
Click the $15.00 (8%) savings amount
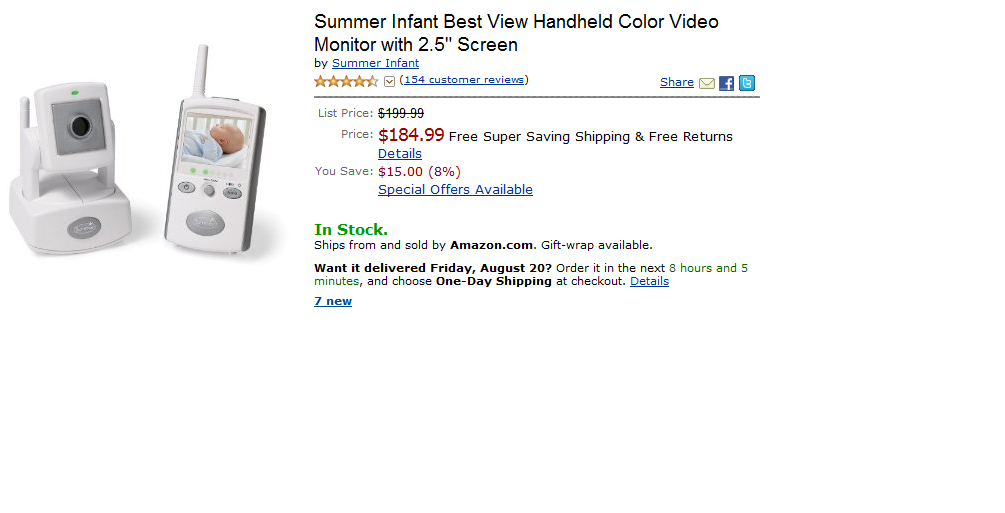coord(419,172)
